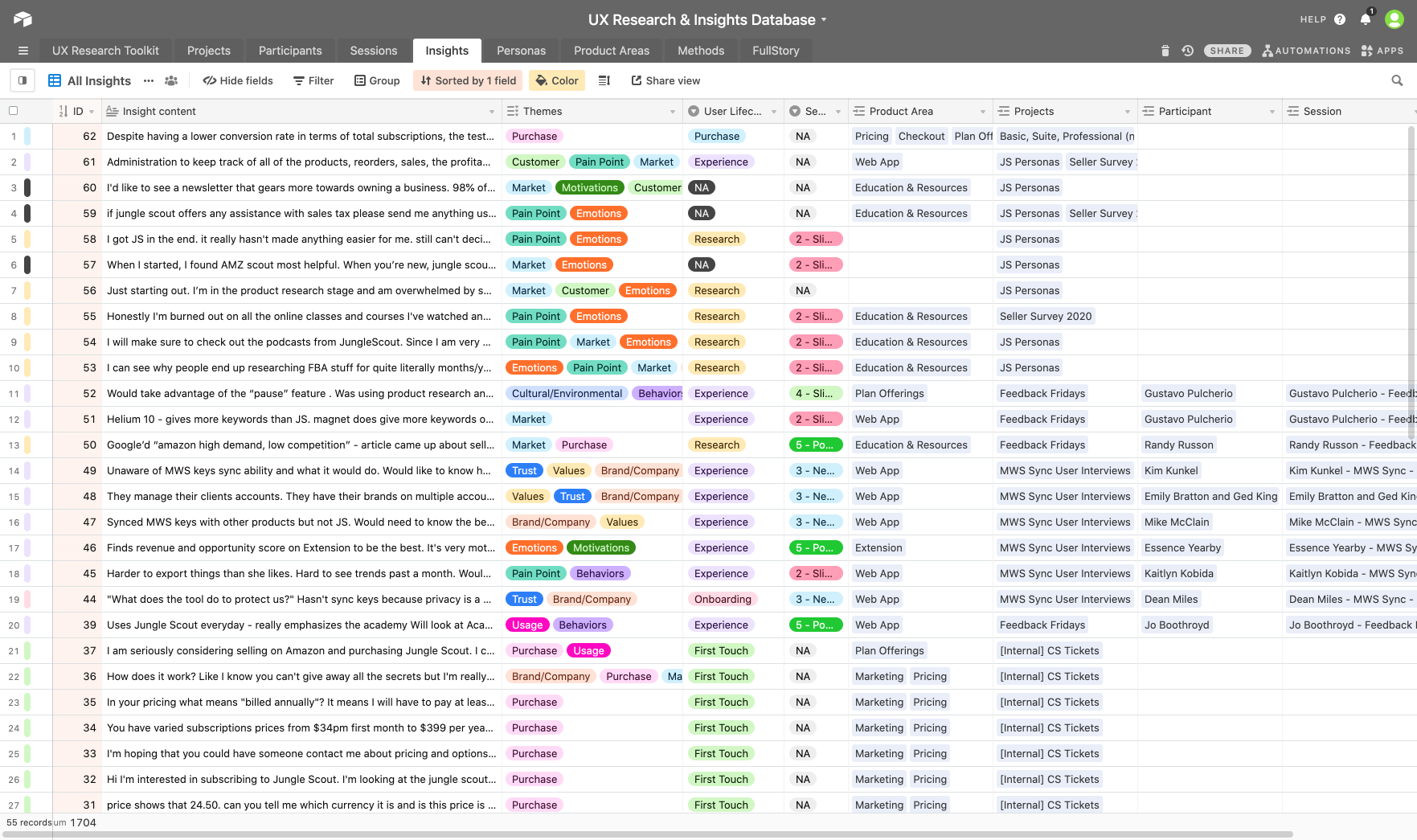Open ID column dropdown arrow
The height and width of the screenshot is (840, 1417).
(92, 112)
